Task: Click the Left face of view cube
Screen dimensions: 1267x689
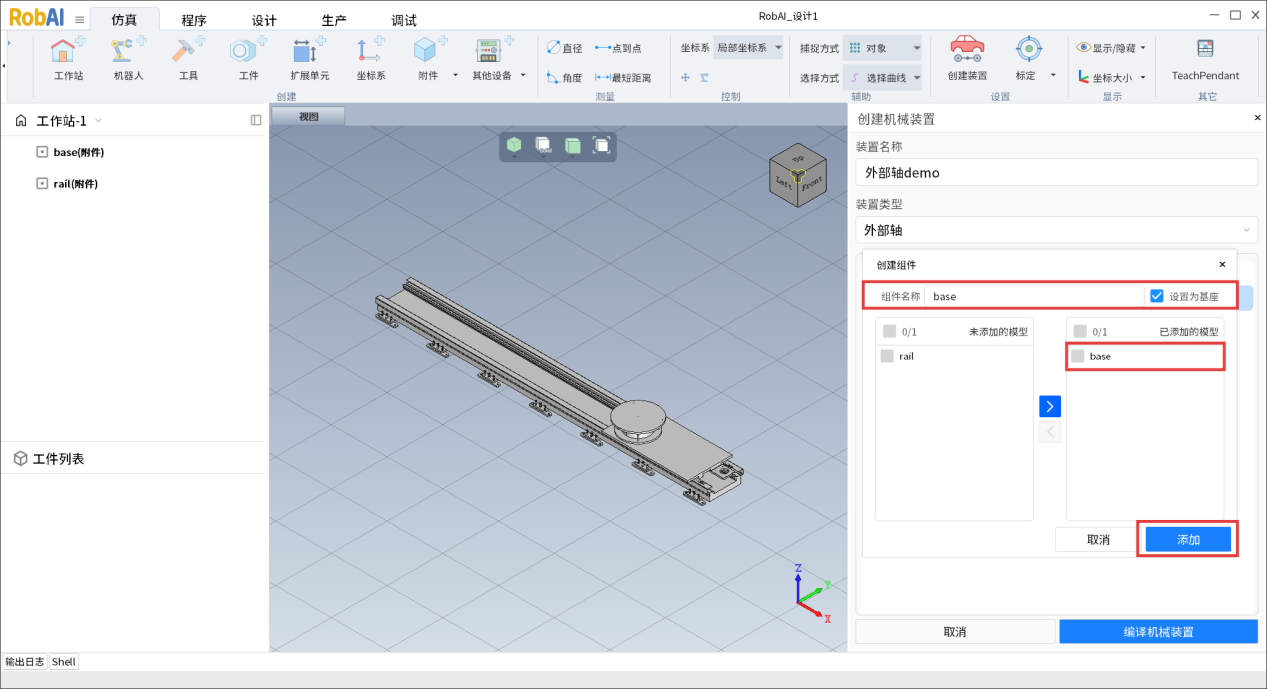Action: tap(783, 183)
